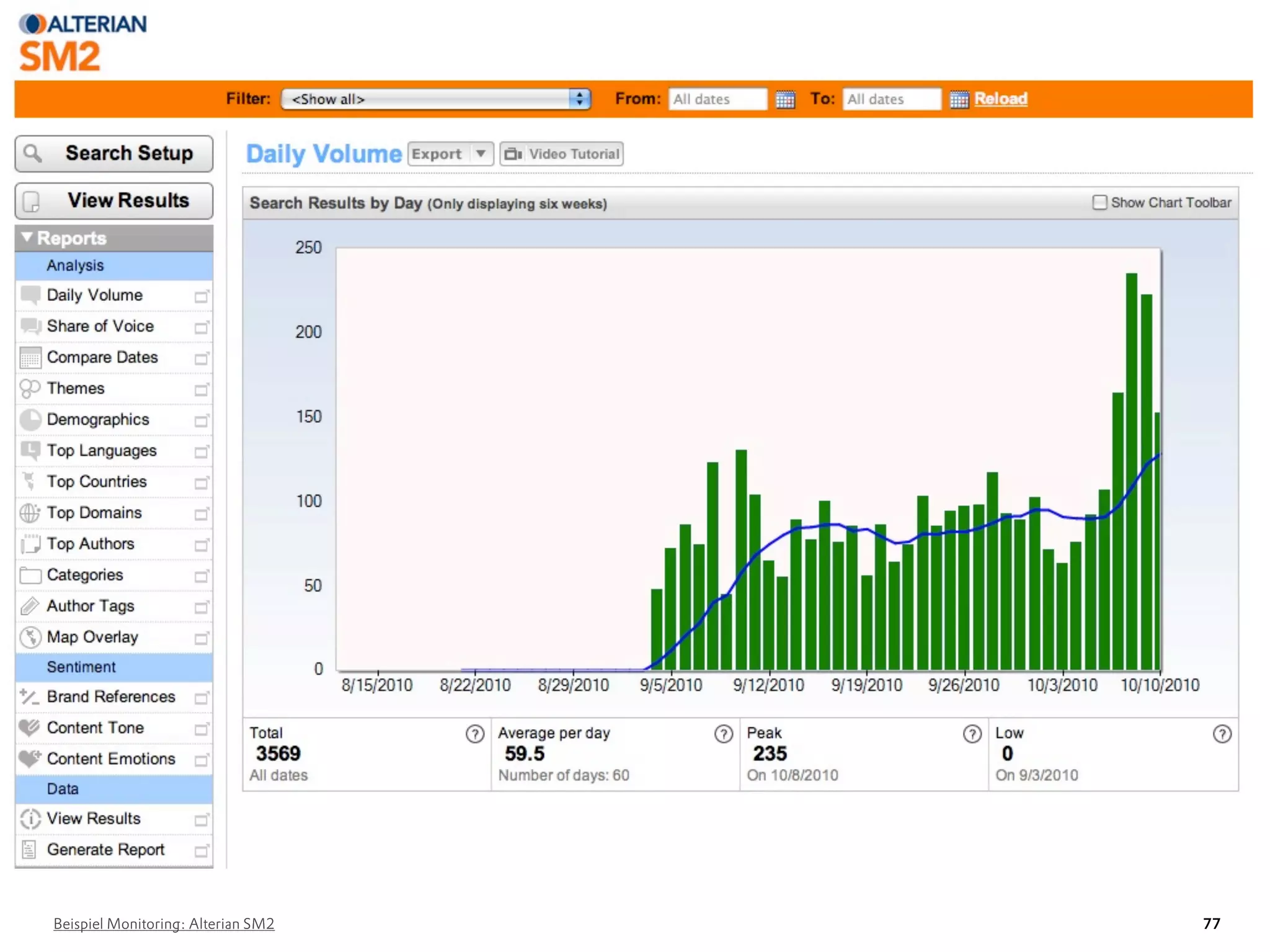The image size is (1270, 952).
Task: Pop out the Themes report icon
Action: (202, 389)
